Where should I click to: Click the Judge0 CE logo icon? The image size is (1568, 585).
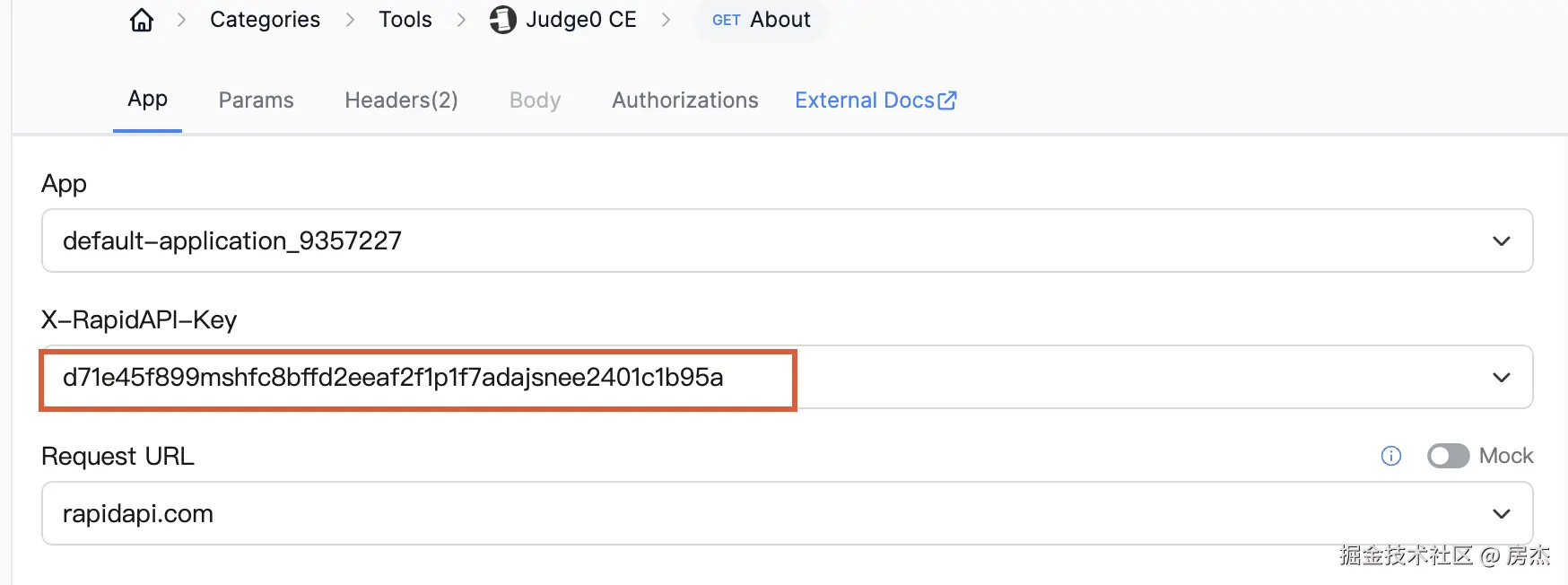(x=502, y=20)
